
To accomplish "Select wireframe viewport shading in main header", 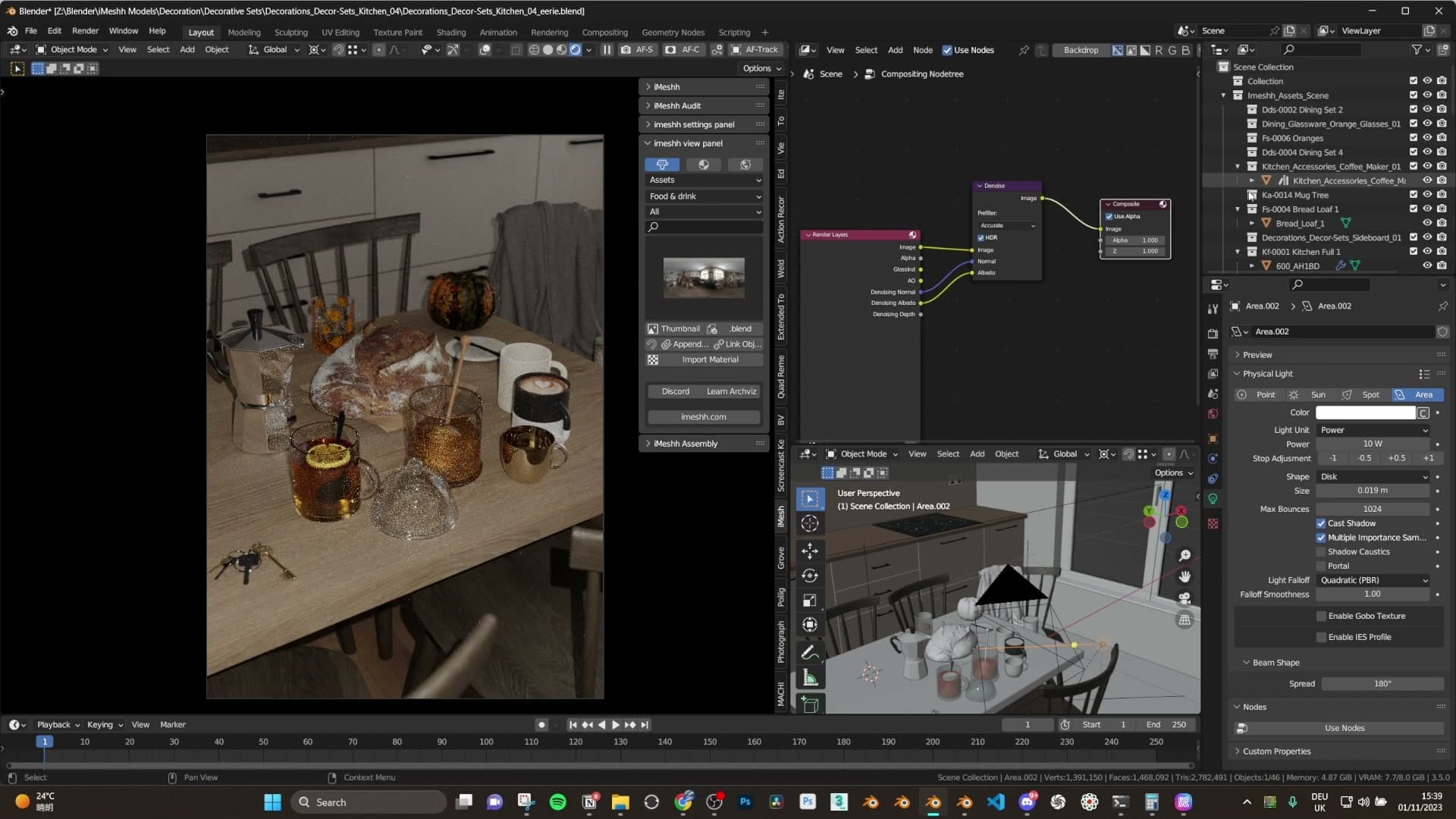I will click(x=534, y=49).
